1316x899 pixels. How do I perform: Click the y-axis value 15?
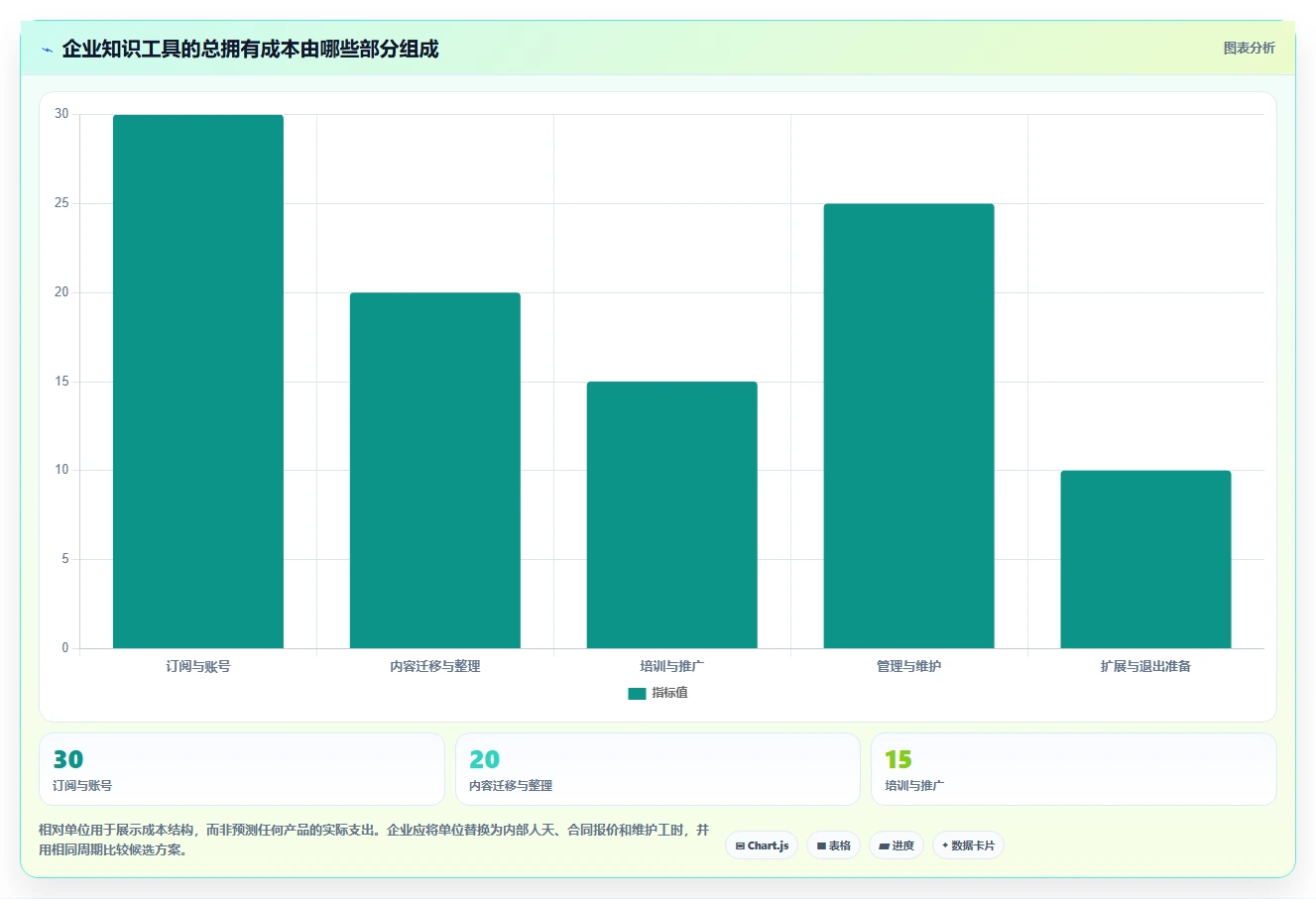62,382
